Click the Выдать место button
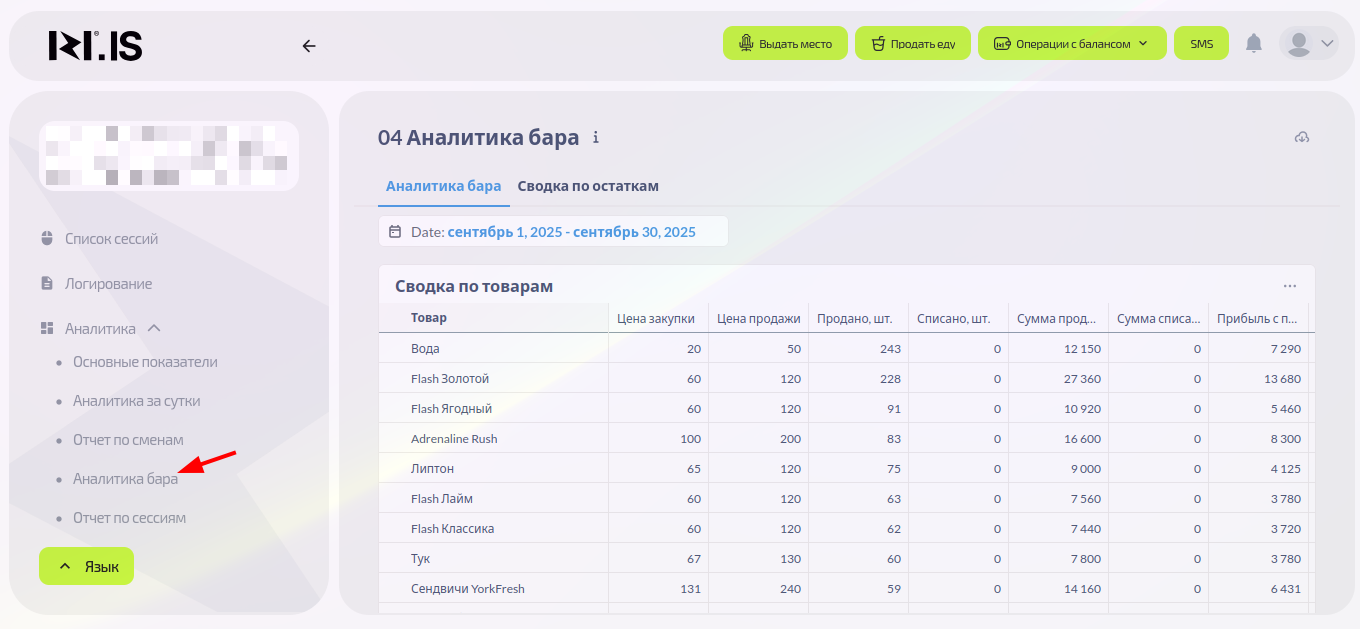Image resolution: width=1360 pixels, height=629 pixels. pos(785,43)
